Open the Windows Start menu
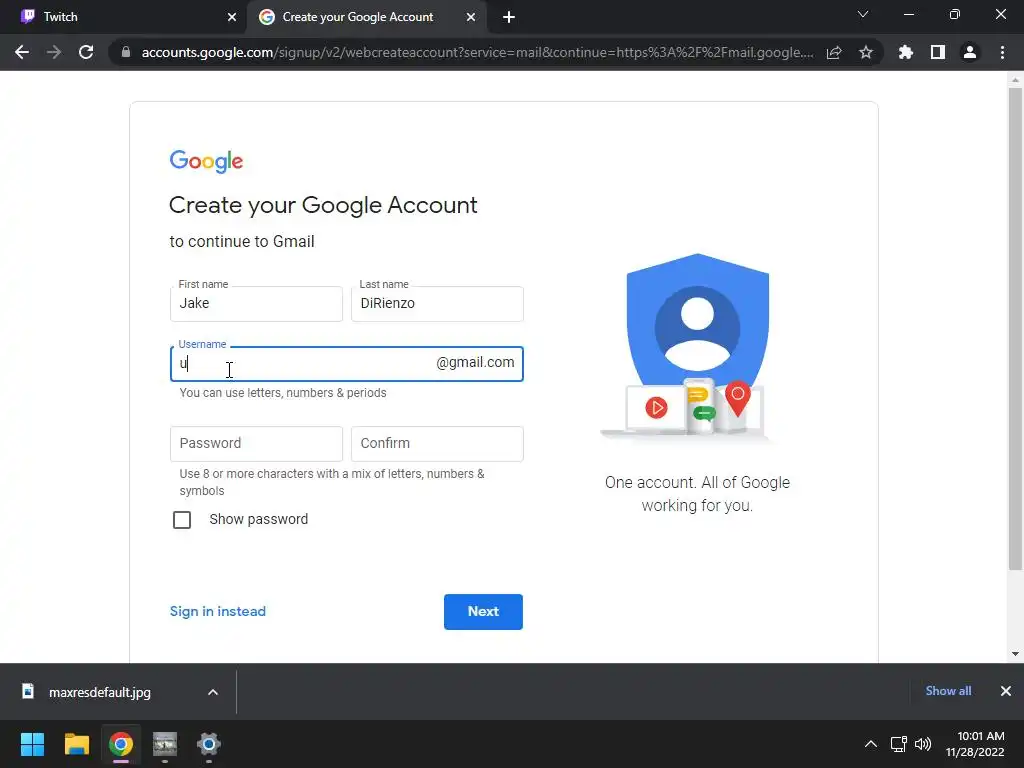The width and height of the screenshot is (1024, 768). pos(32,744)
